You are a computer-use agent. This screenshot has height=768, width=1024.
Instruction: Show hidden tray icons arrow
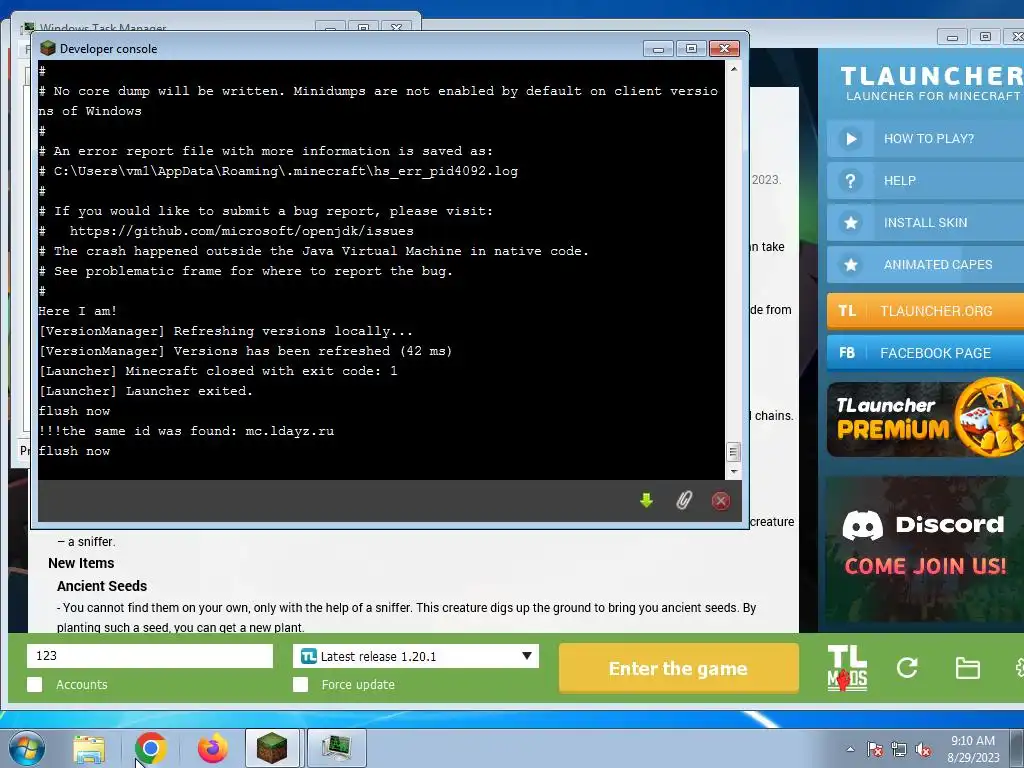[850, 750]
